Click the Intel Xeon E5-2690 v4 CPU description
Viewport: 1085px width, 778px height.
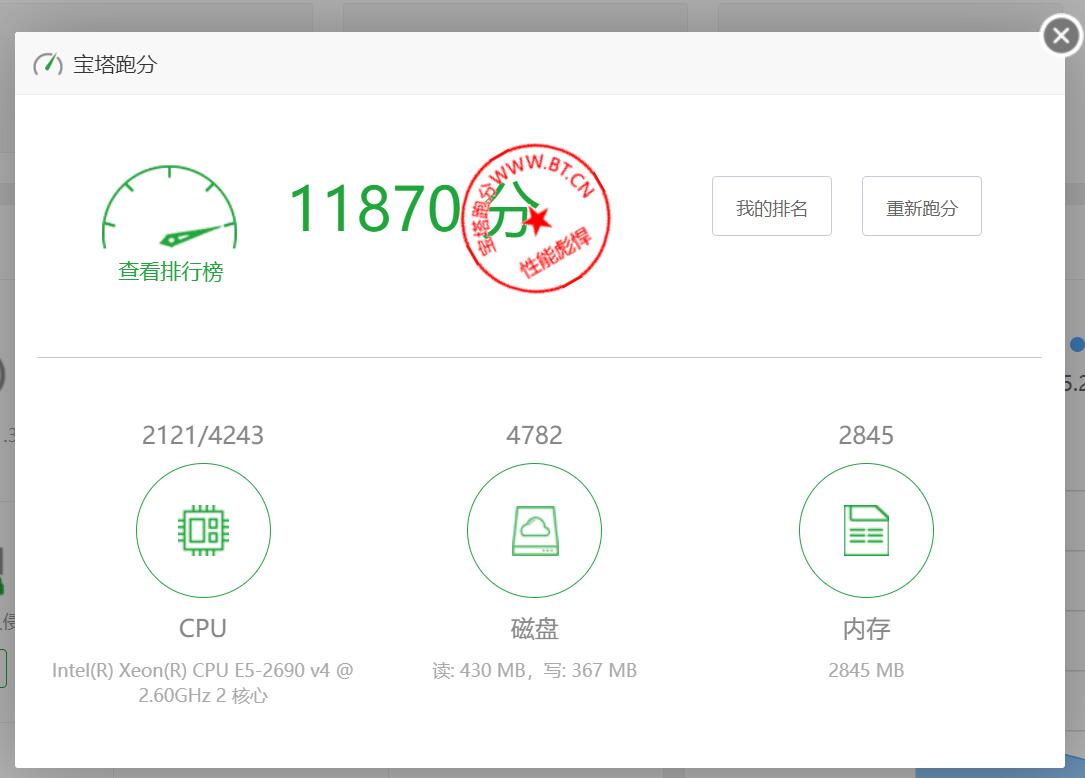click(x=203, y=682)
